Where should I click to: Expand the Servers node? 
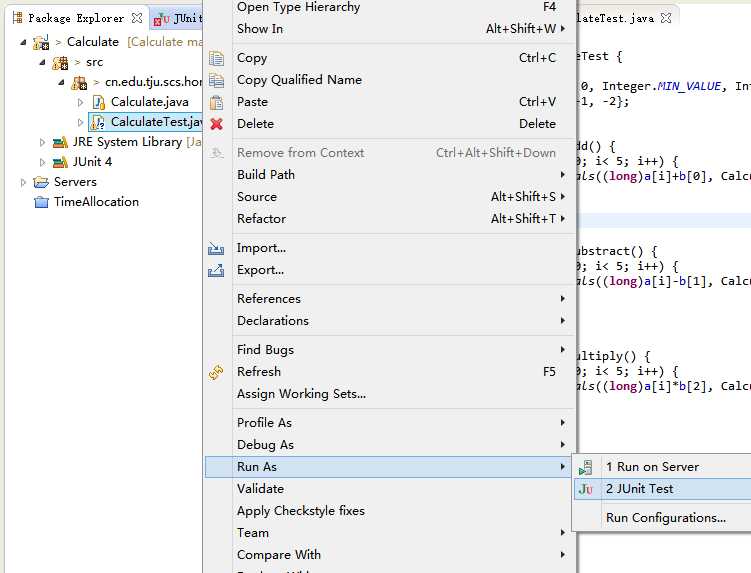[23, 183]
